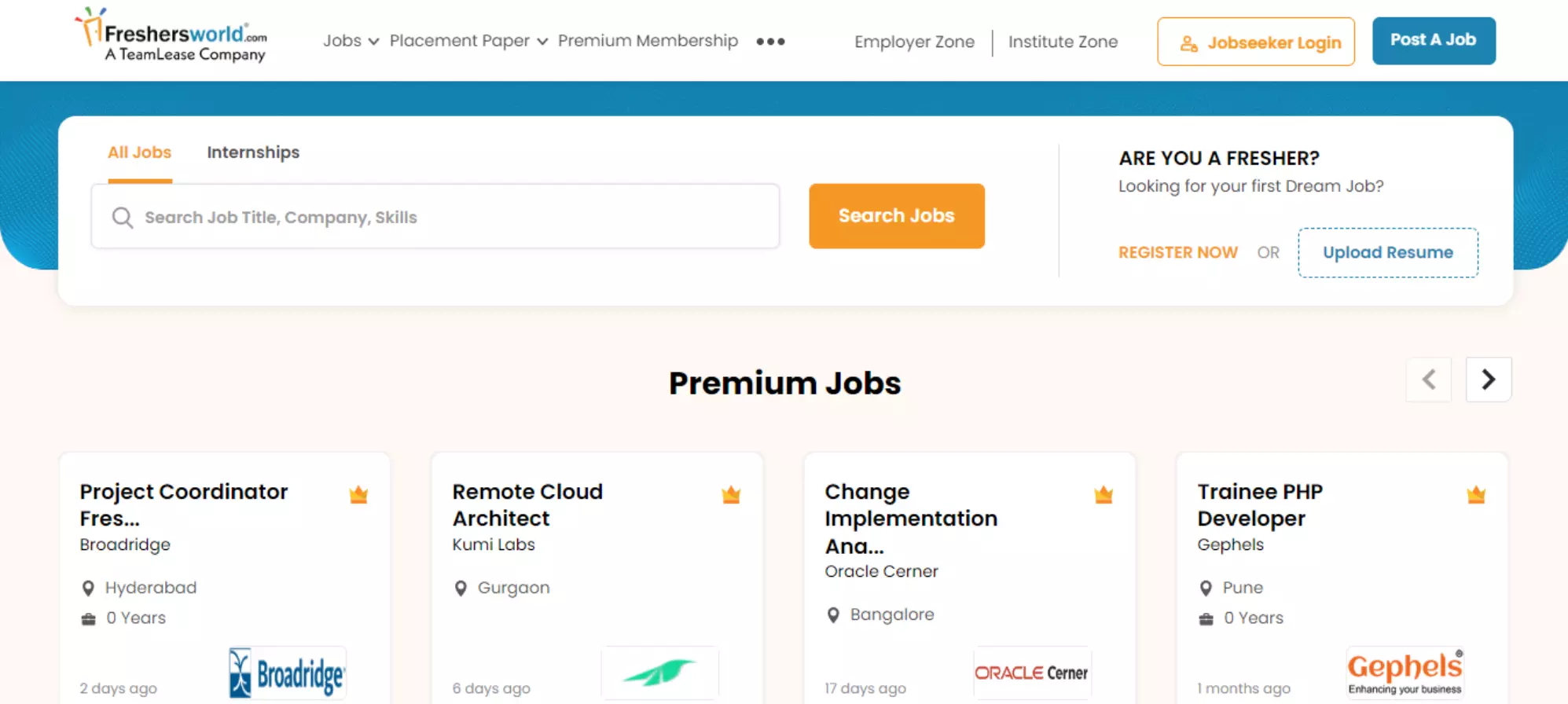1568x704 pixels.
Task: Open Employer Zone link
Action: pyautogui.click(x=914, y=42)
